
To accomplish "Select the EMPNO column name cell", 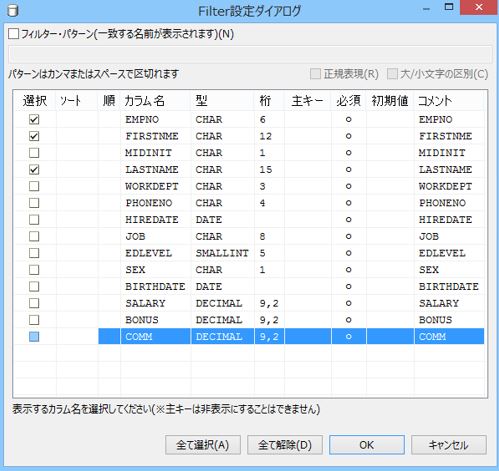I will [x=156, y=119].
